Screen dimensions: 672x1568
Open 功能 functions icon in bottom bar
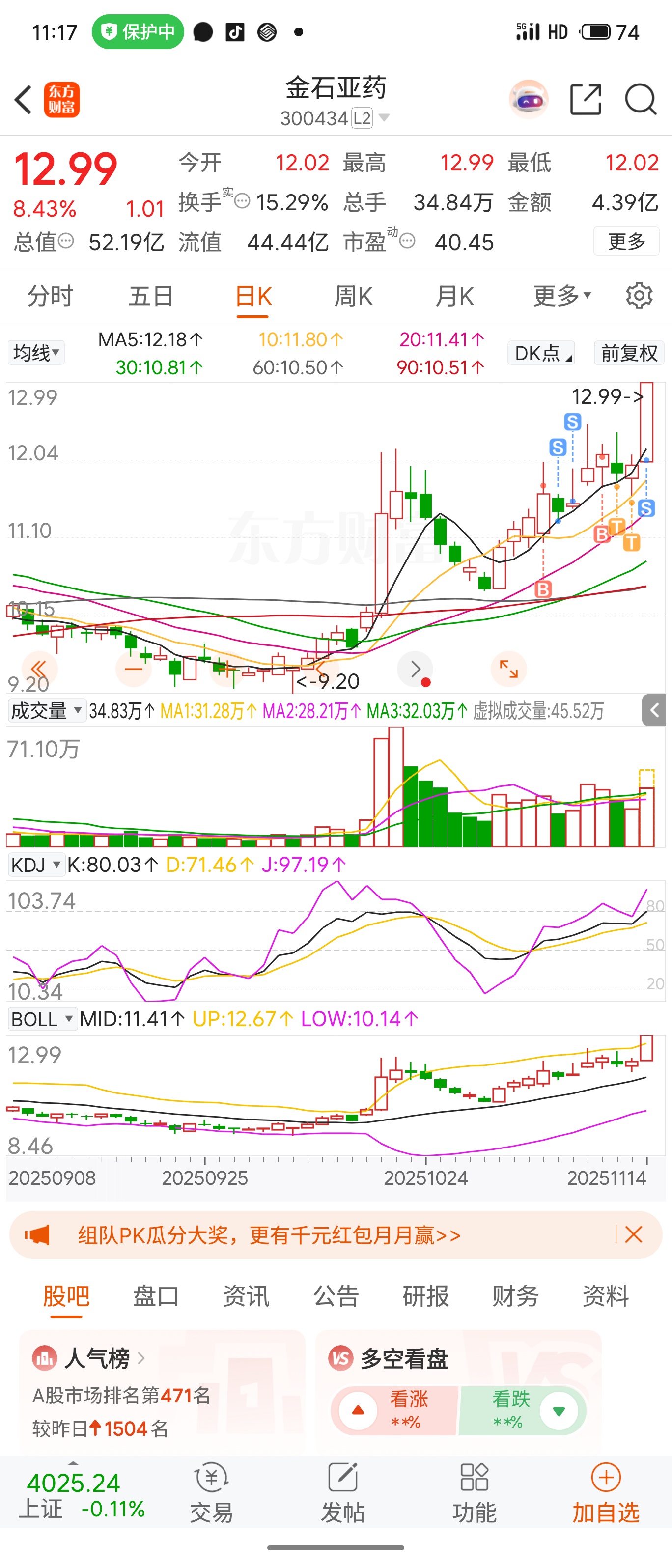pyautogui.click(x=474, y=1492)
